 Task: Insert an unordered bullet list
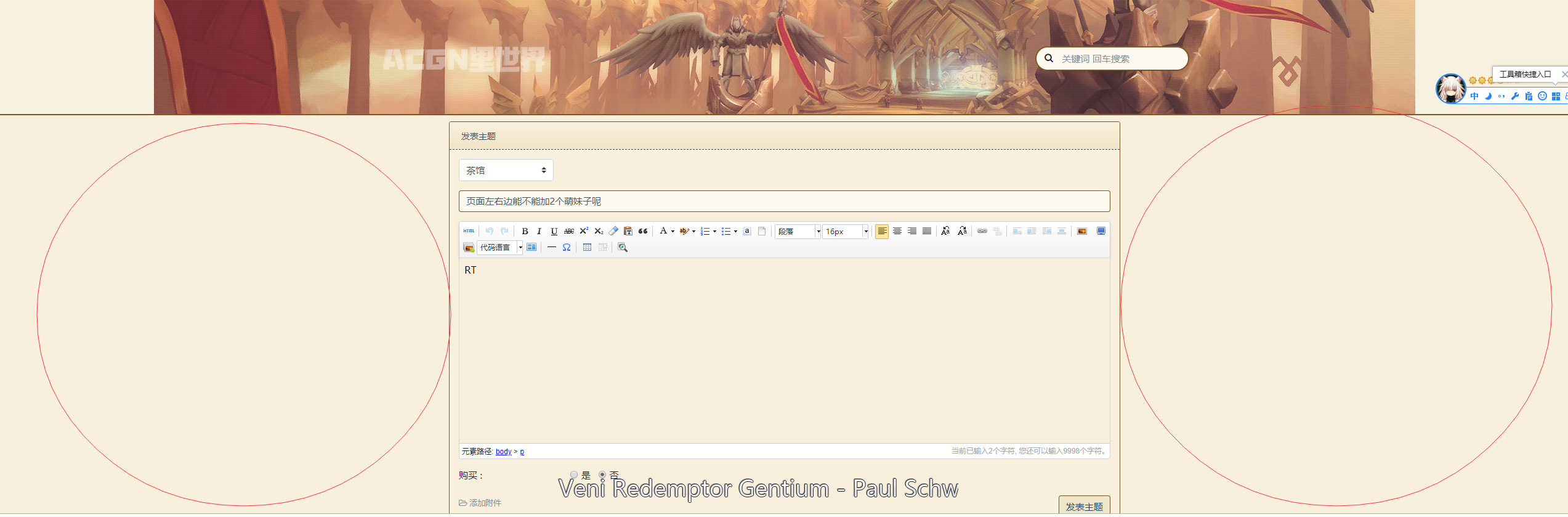tap(726, 231)
